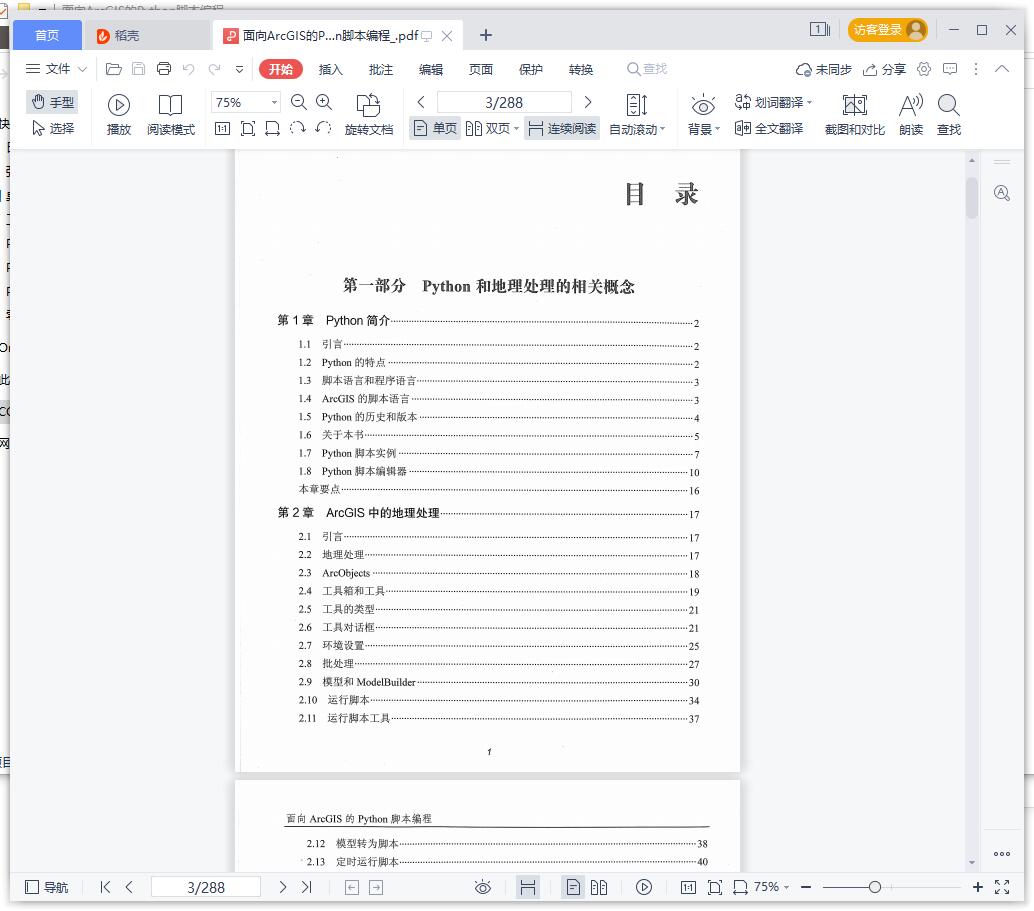
Task: Rotate page clockwise icon
Action: pyautogui.click(x=298, y=128)
